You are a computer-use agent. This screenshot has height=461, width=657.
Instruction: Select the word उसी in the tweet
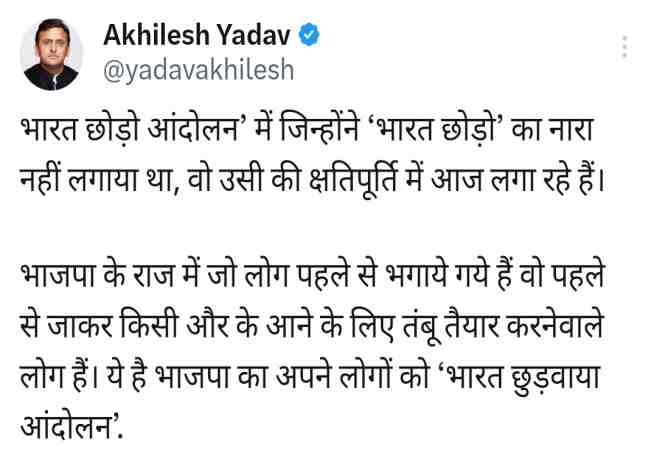(x=241, y=179)
